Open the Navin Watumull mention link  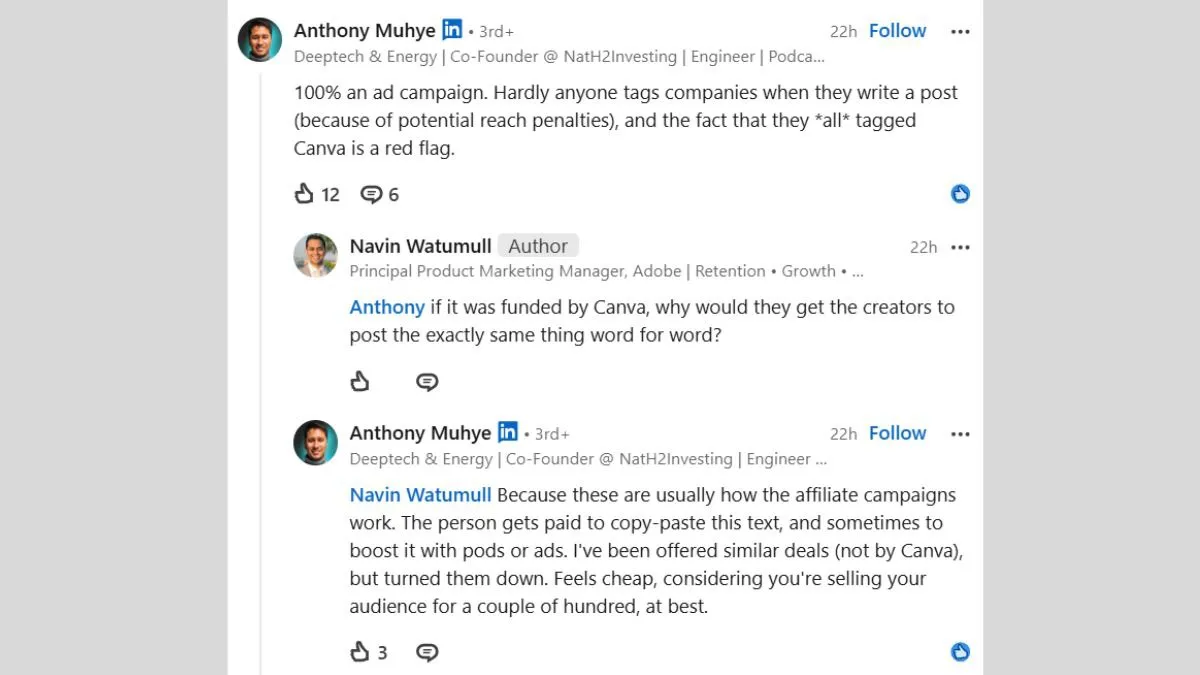(x=420, y=495)
